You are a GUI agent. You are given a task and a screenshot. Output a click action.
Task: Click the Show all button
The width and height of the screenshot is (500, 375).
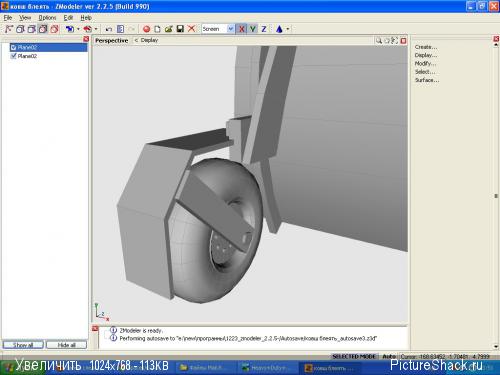coord(23,345)
